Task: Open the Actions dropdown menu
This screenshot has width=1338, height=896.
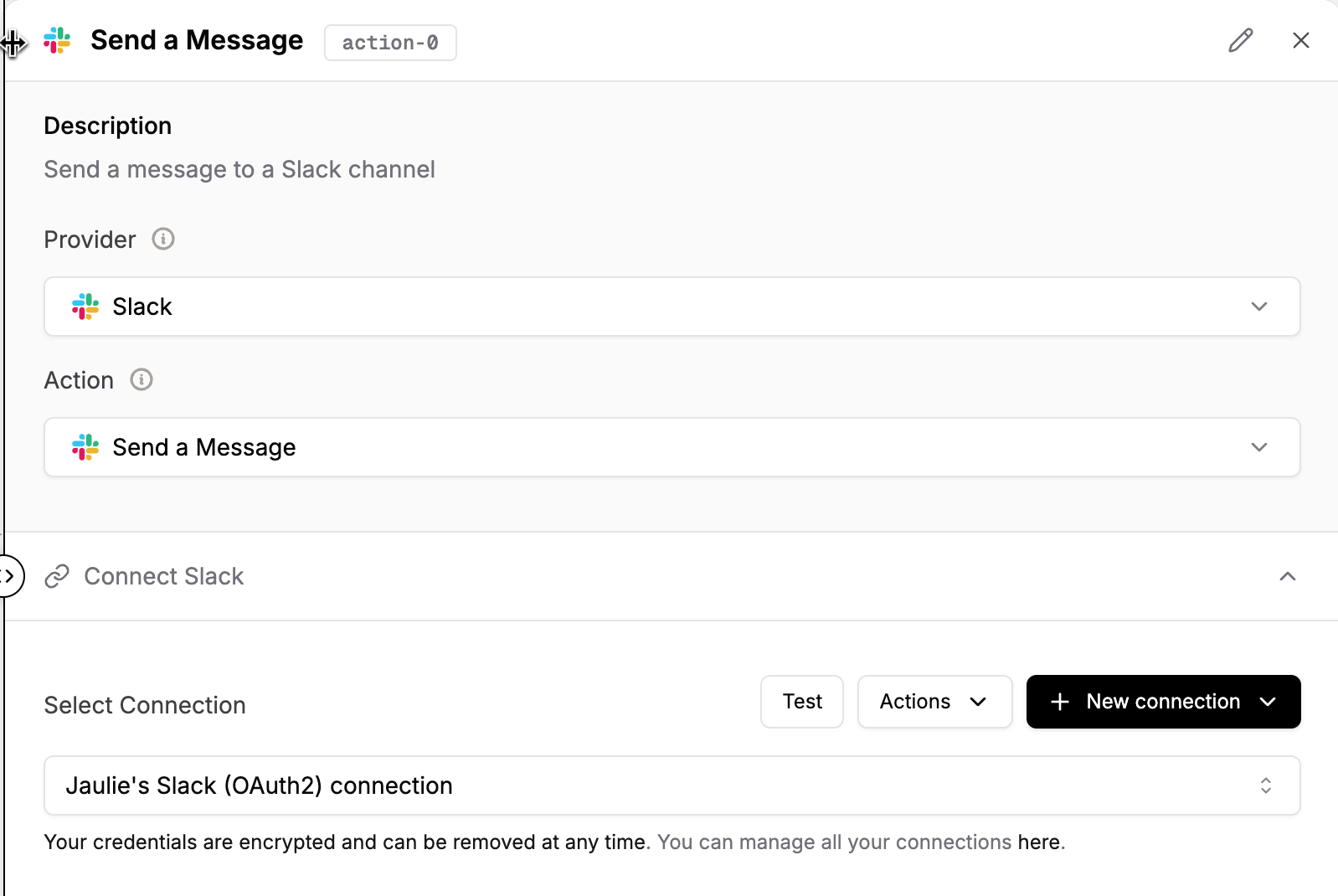Action: pyautogui.click(x=934, y=702)
